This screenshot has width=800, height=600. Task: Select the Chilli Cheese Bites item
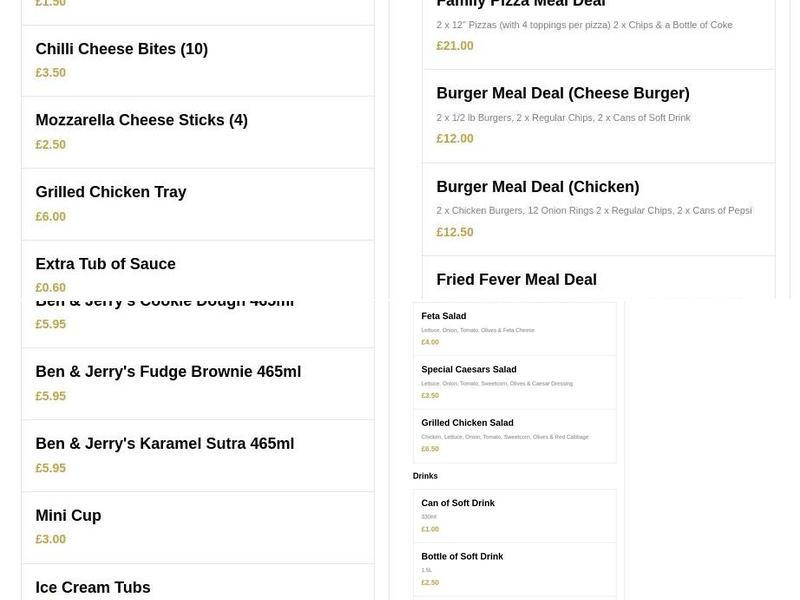click(x=121, y=48)
